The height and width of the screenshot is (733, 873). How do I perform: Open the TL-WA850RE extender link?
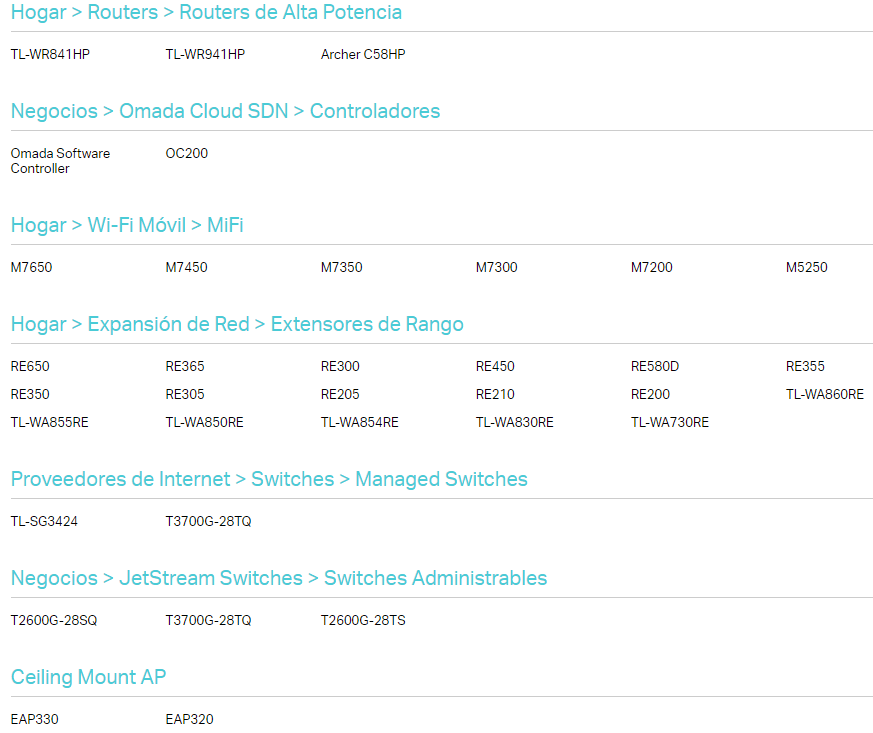coord(204,422)
